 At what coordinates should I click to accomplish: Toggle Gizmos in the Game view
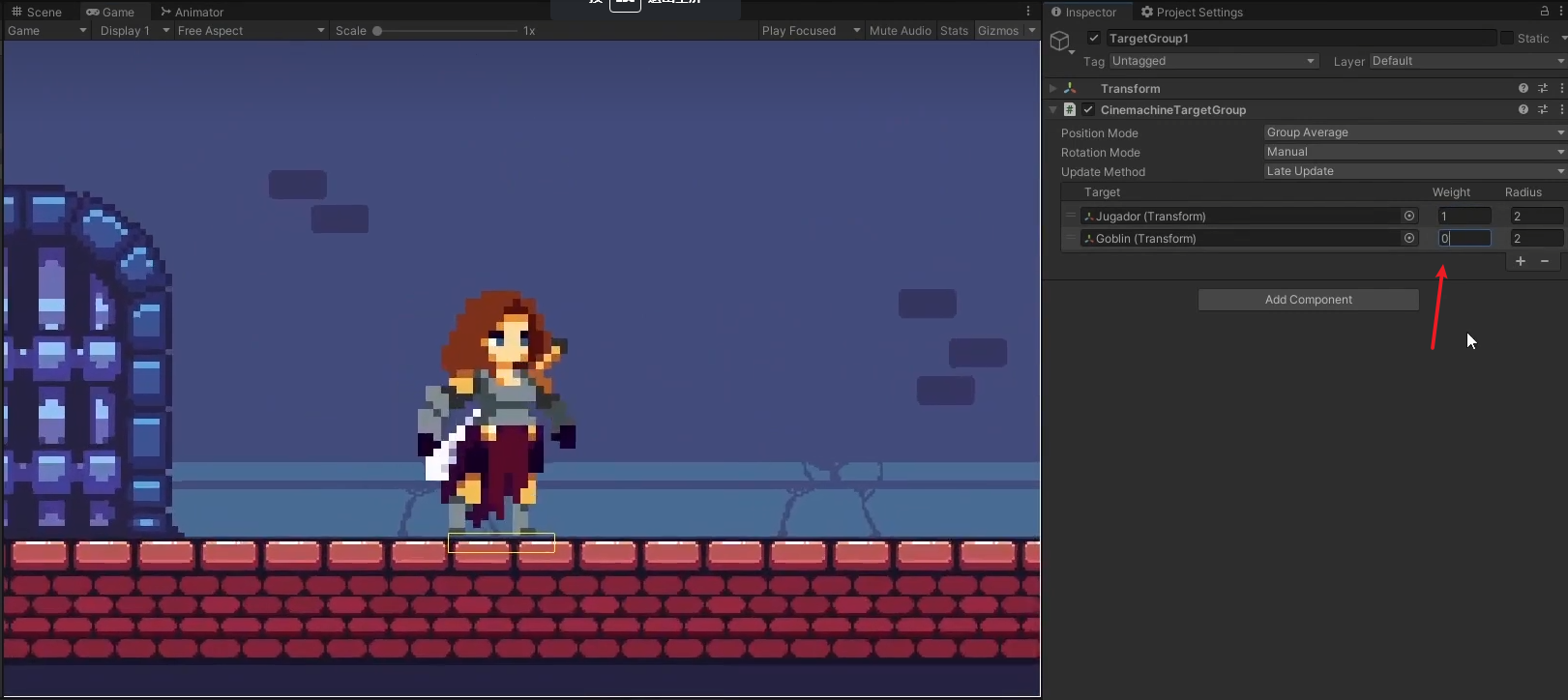pyautogui.click(x=997, y=31)
